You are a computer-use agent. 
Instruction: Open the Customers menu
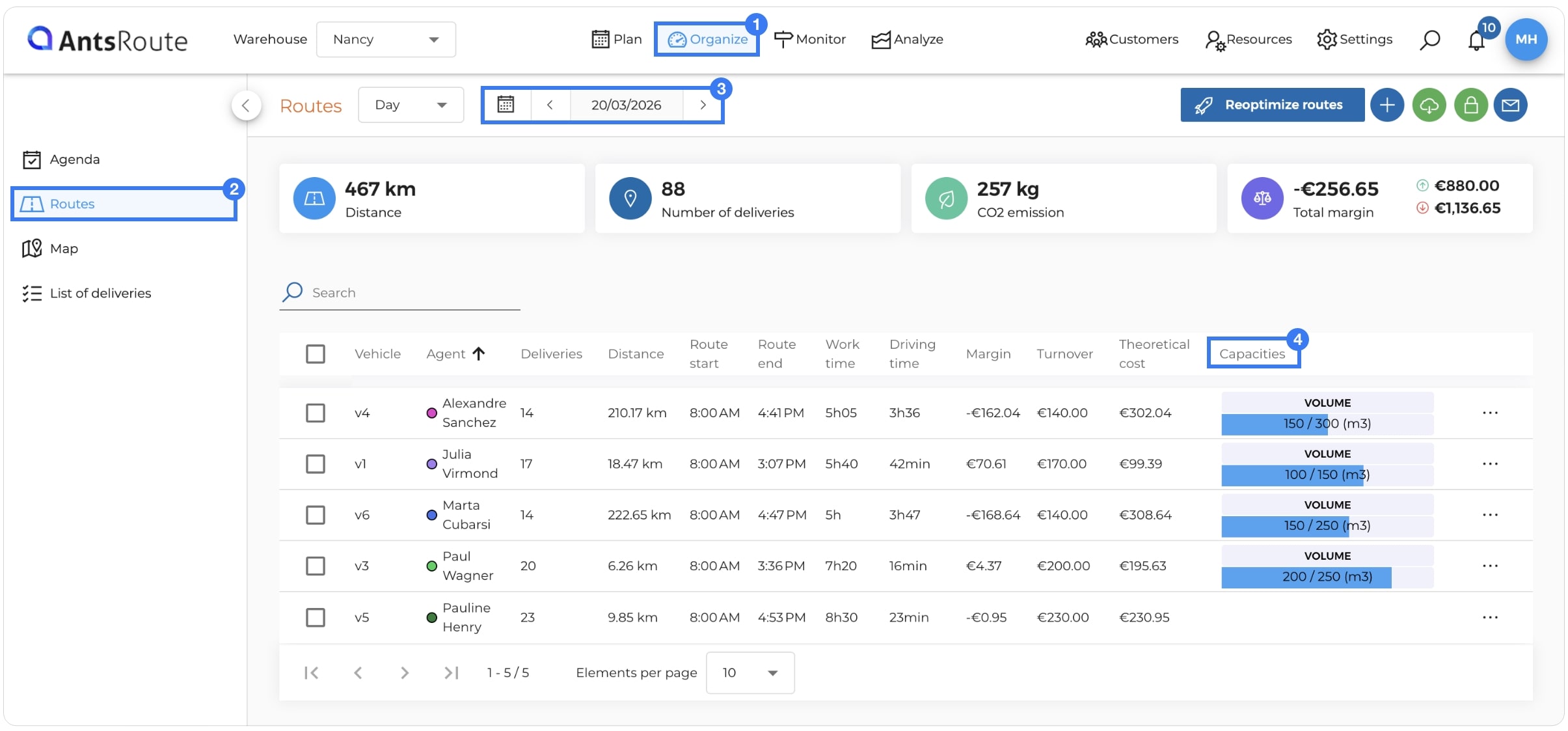(1131, 39)
